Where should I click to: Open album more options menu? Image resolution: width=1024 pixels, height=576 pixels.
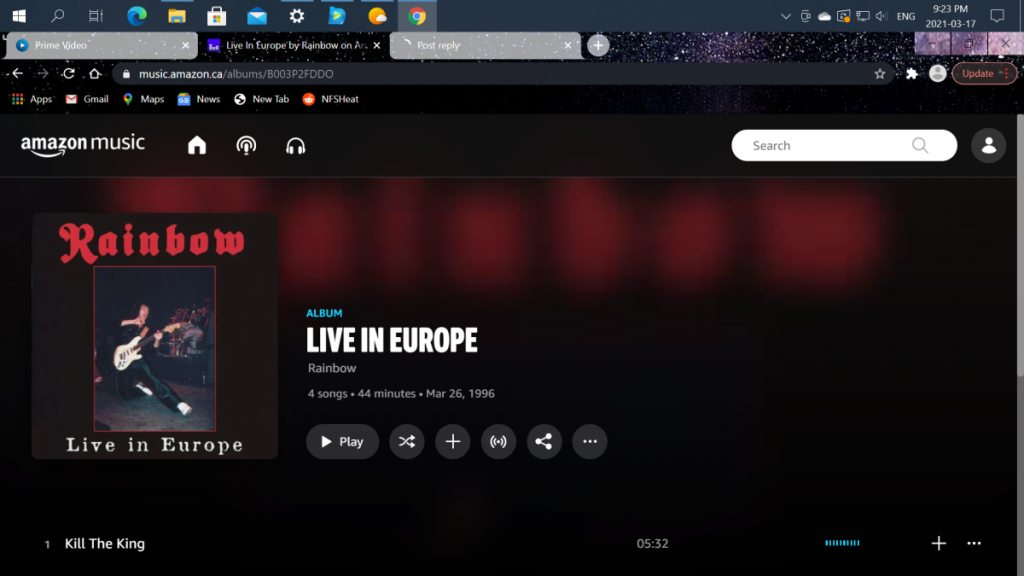coord(590,441)
